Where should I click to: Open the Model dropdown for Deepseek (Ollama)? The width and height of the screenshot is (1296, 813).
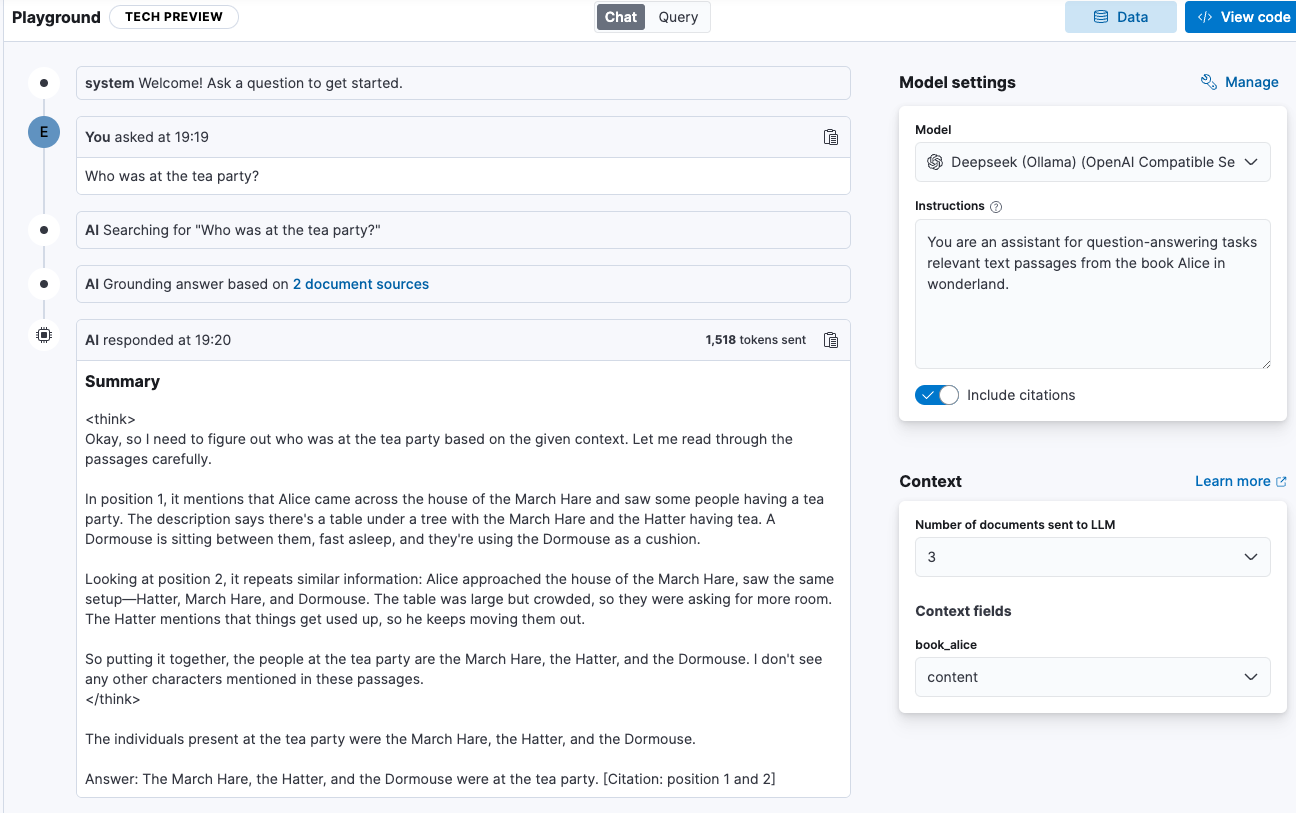[x=1093, y=162]
